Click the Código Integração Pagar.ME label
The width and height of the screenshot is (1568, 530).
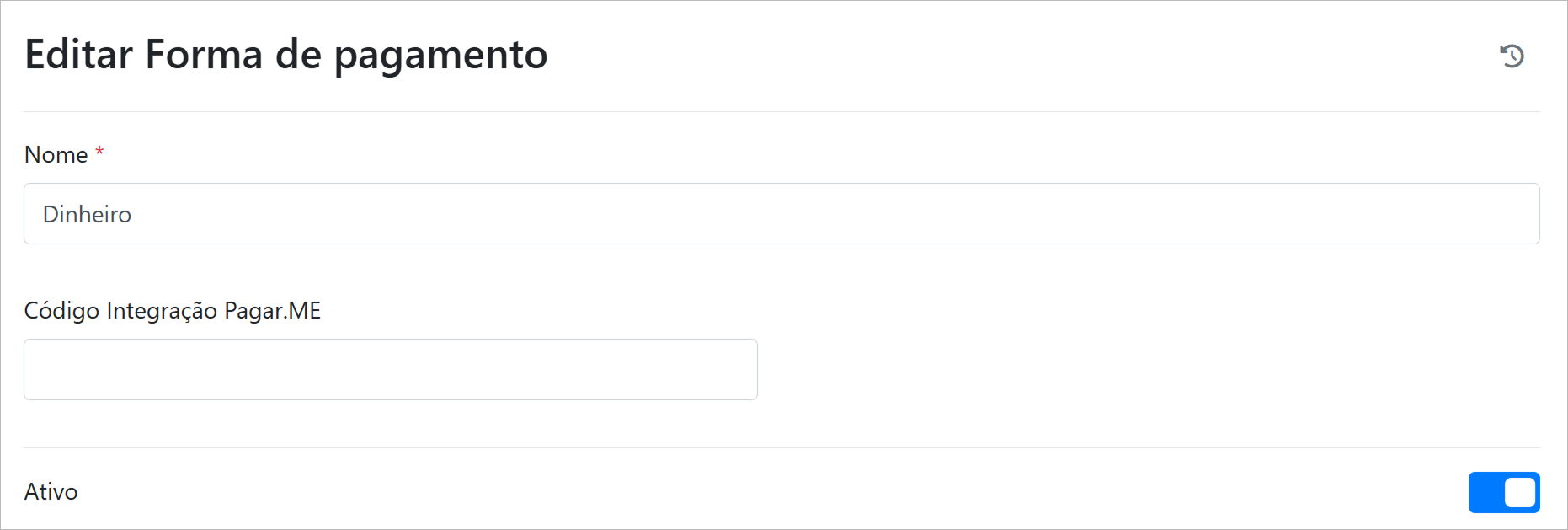pyautogui.click(x=173, y=311)
